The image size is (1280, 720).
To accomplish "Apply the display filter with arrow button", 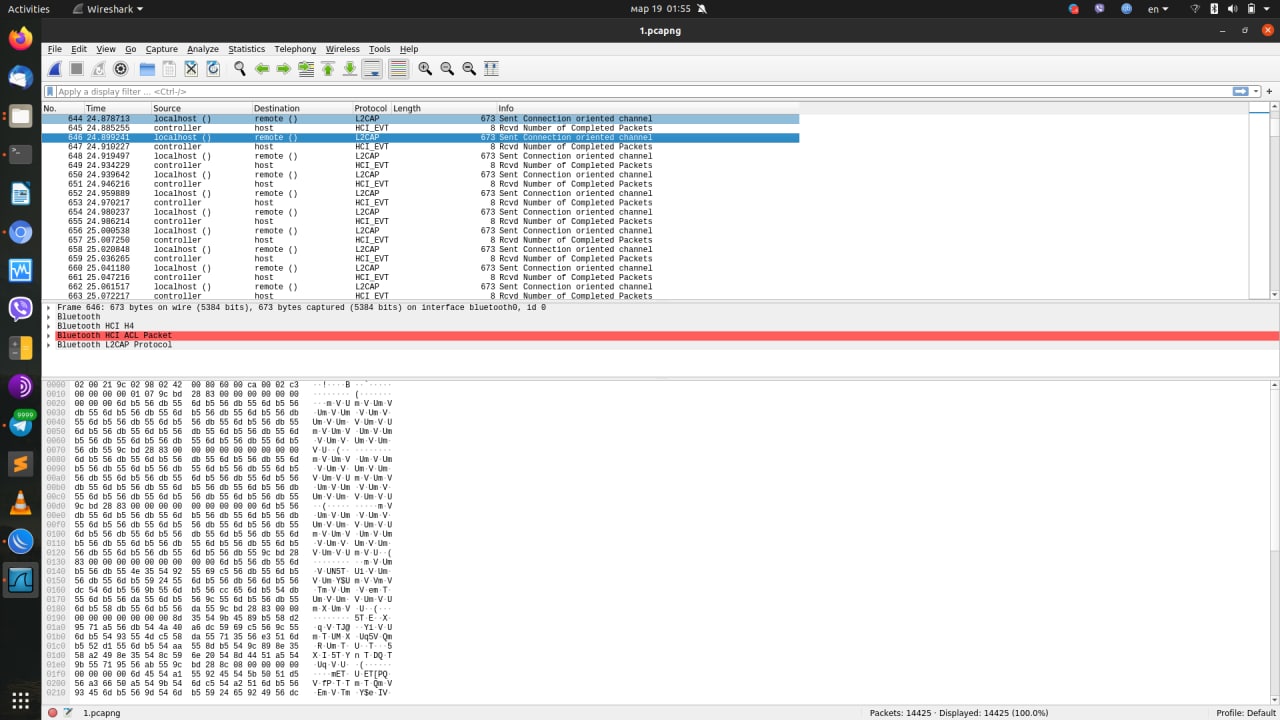I will 1241,92.
